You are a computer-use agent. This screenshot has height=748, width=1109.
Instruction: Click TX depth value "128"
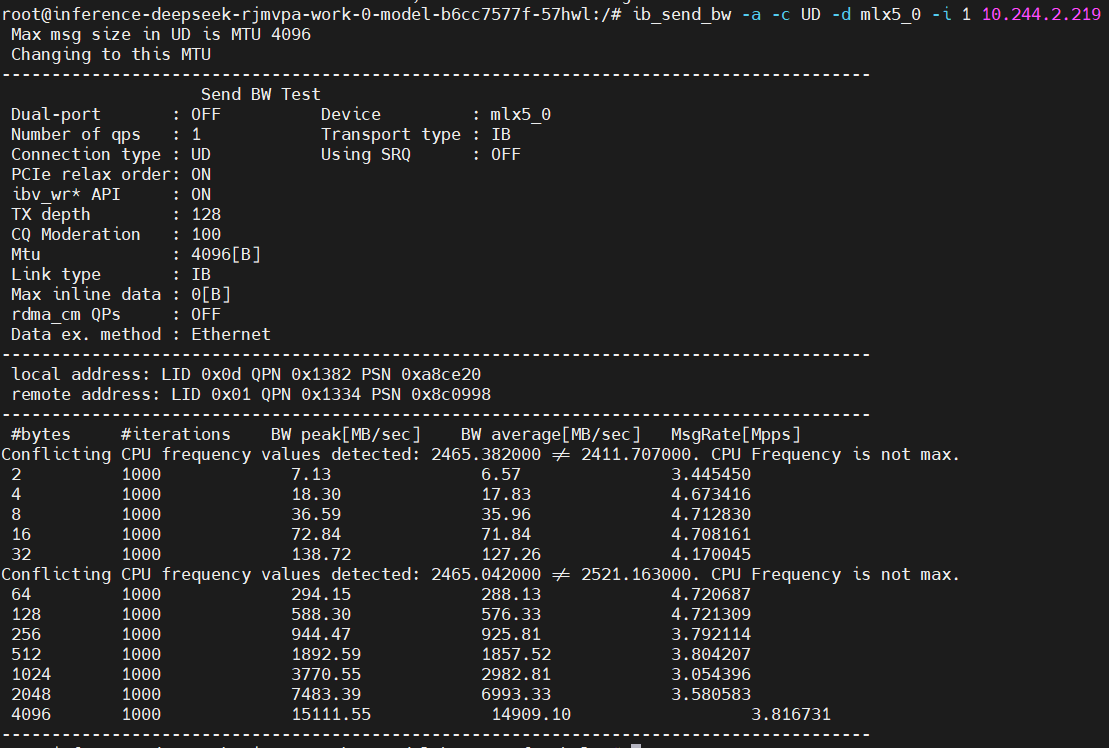[x=206, y=214]
